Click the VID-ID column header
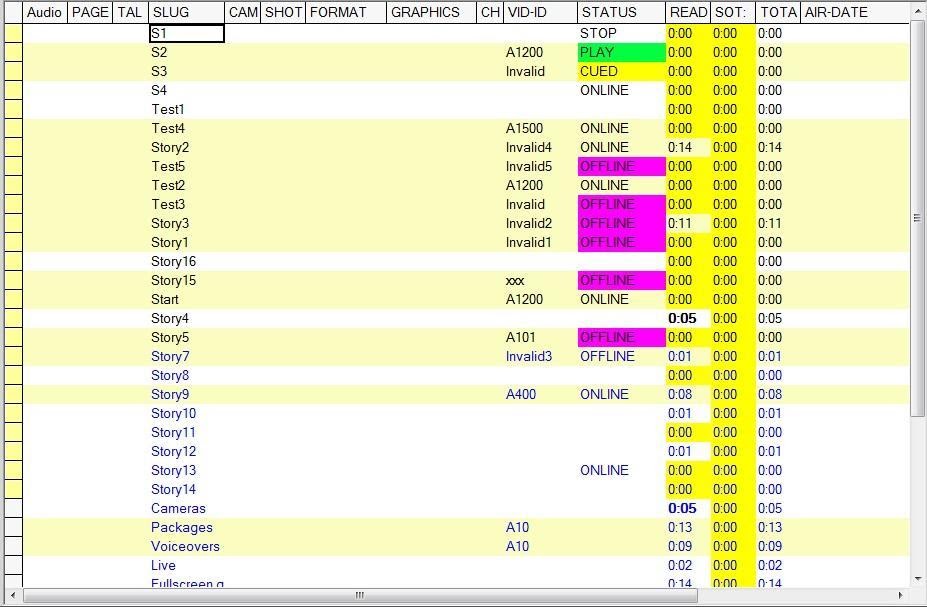The image size is (927, 607). point(540,12)
